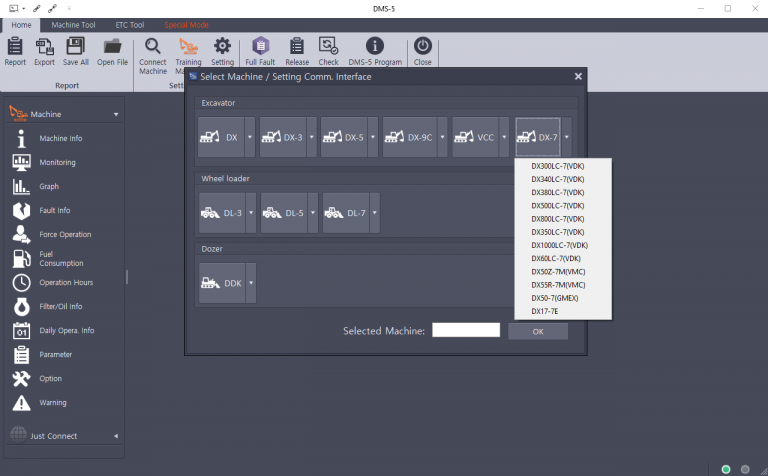Viewport: 768px width, 476px height.
Task: Expand the DX-3 dropdown arrow
Action: 312,137
